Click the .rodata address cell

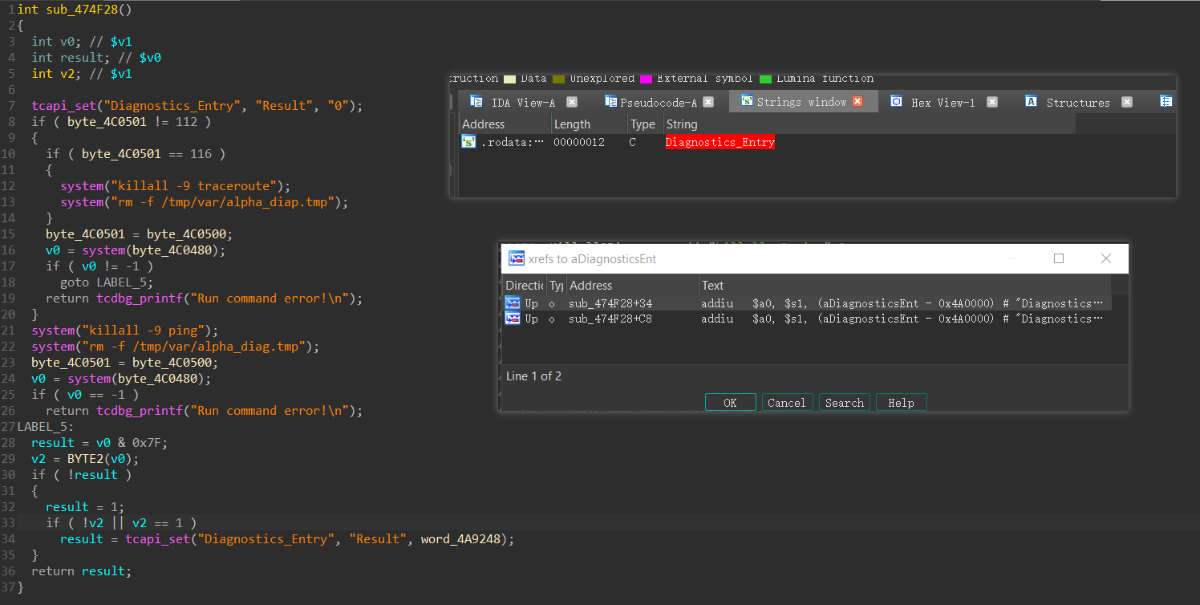point(511,143)
